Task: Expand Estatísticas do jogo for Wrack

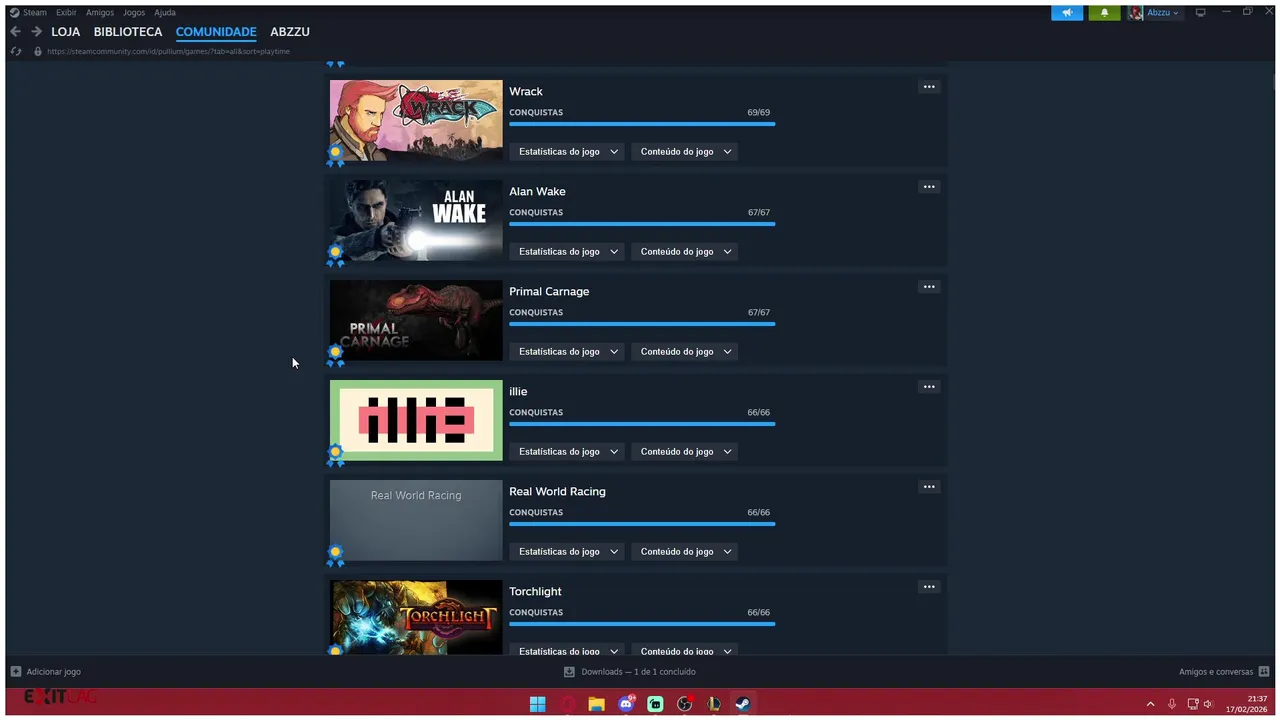Action: pos(568,152)
